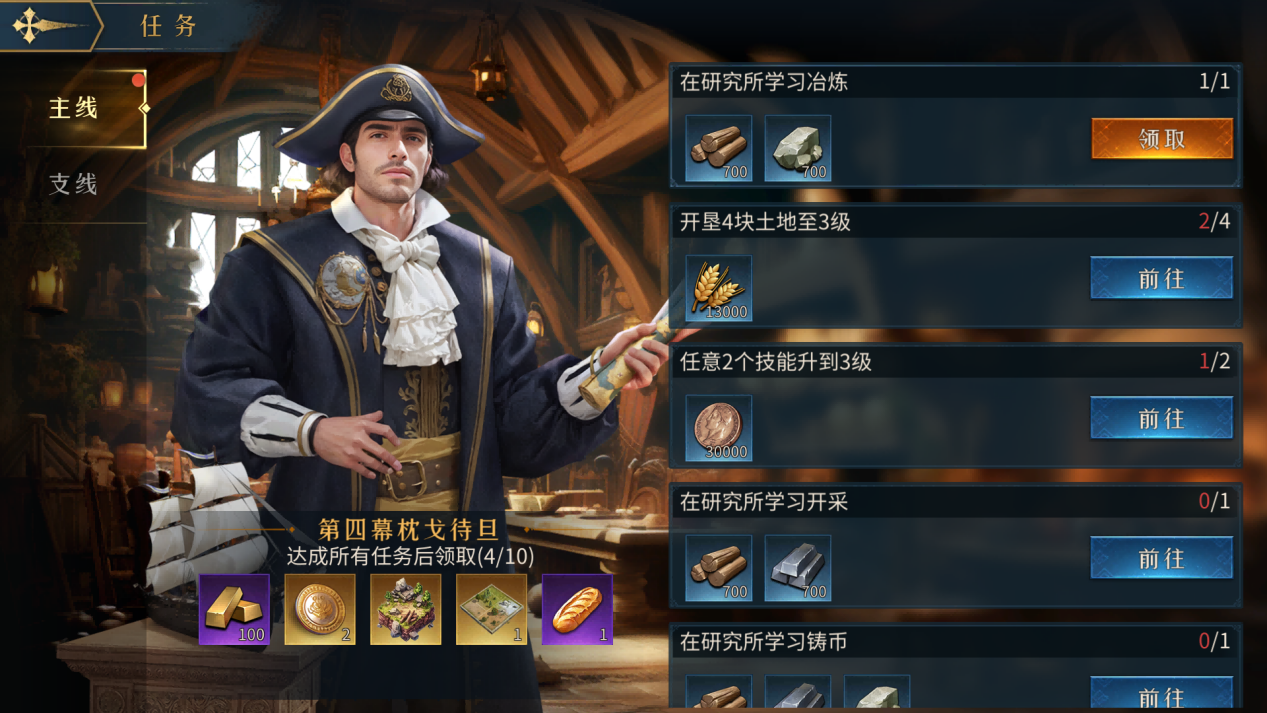This screenshot has height=713, width=1267.
Task: Click the back arrow emblem beside 任务
Action: (45, 26)
